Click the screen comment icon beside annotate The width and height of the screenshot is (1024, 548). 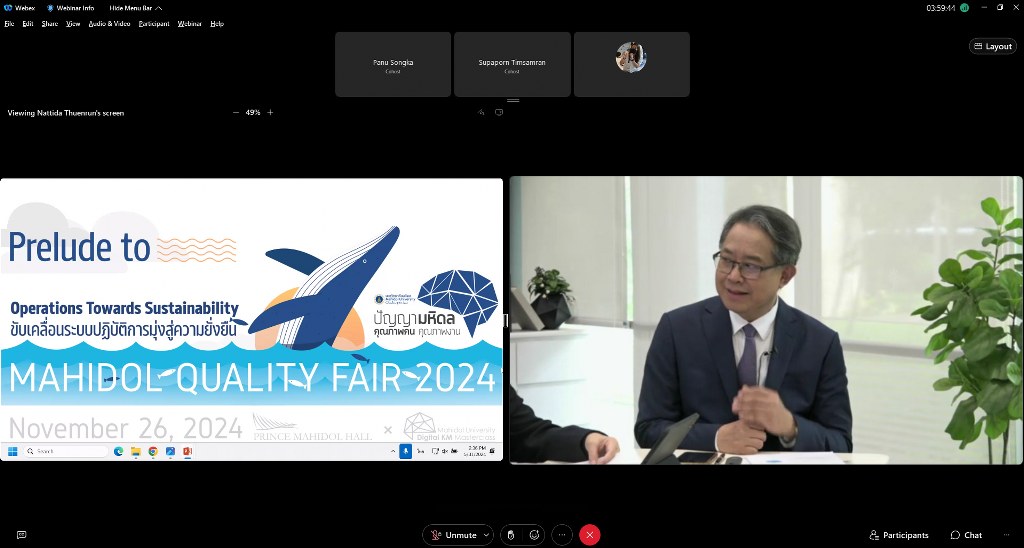(x=499, y=112)
